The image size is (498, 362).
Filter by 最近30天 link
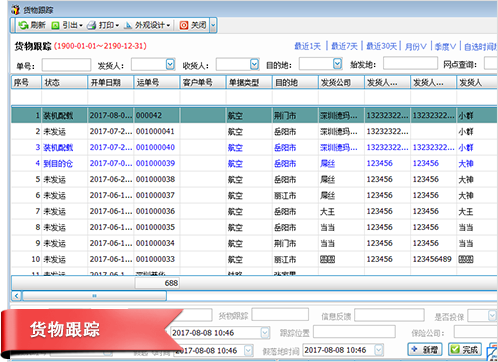click(x=381, y=46)
